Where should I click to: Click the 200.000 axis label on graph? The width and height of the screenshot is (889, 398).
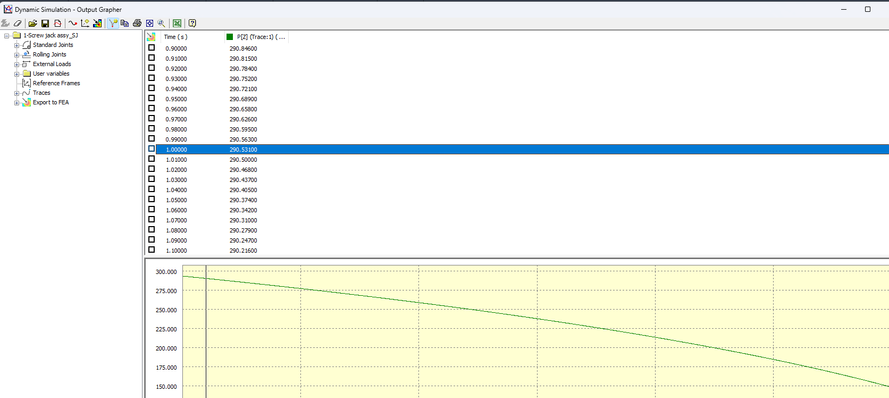click(x=166, y=348)
